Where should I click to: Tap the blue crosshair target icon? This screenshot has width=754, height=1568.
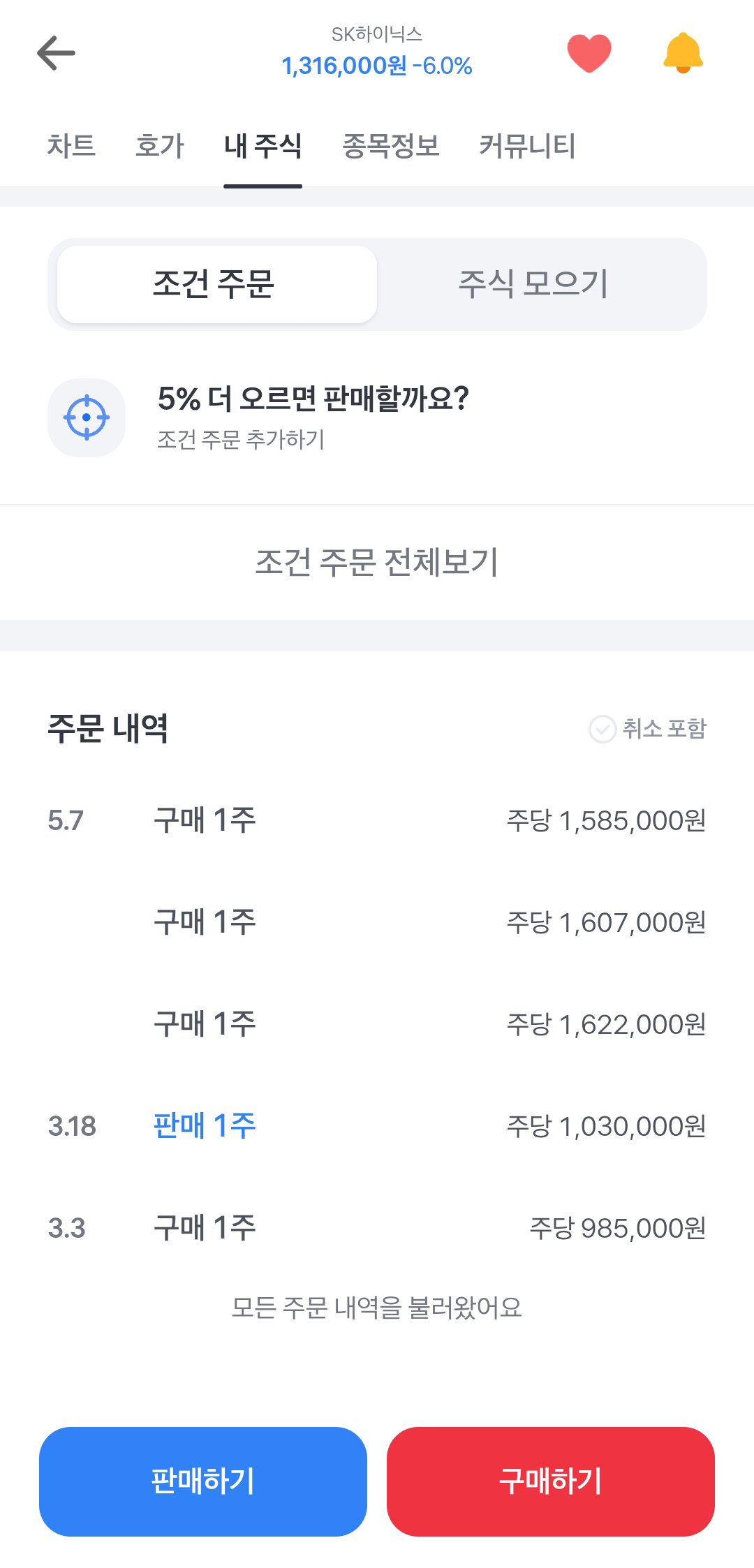tap(87, 417)
